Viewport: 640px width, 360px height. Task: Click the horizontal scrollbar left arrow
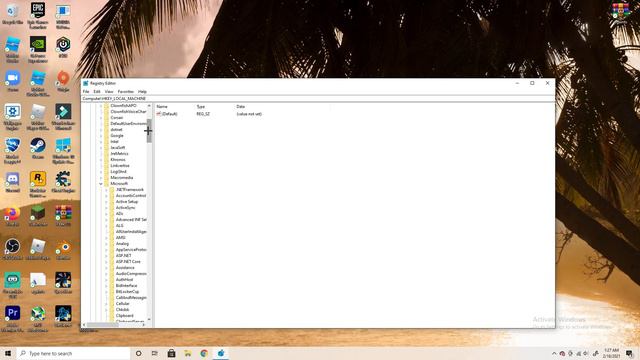(x=84, y=325)
